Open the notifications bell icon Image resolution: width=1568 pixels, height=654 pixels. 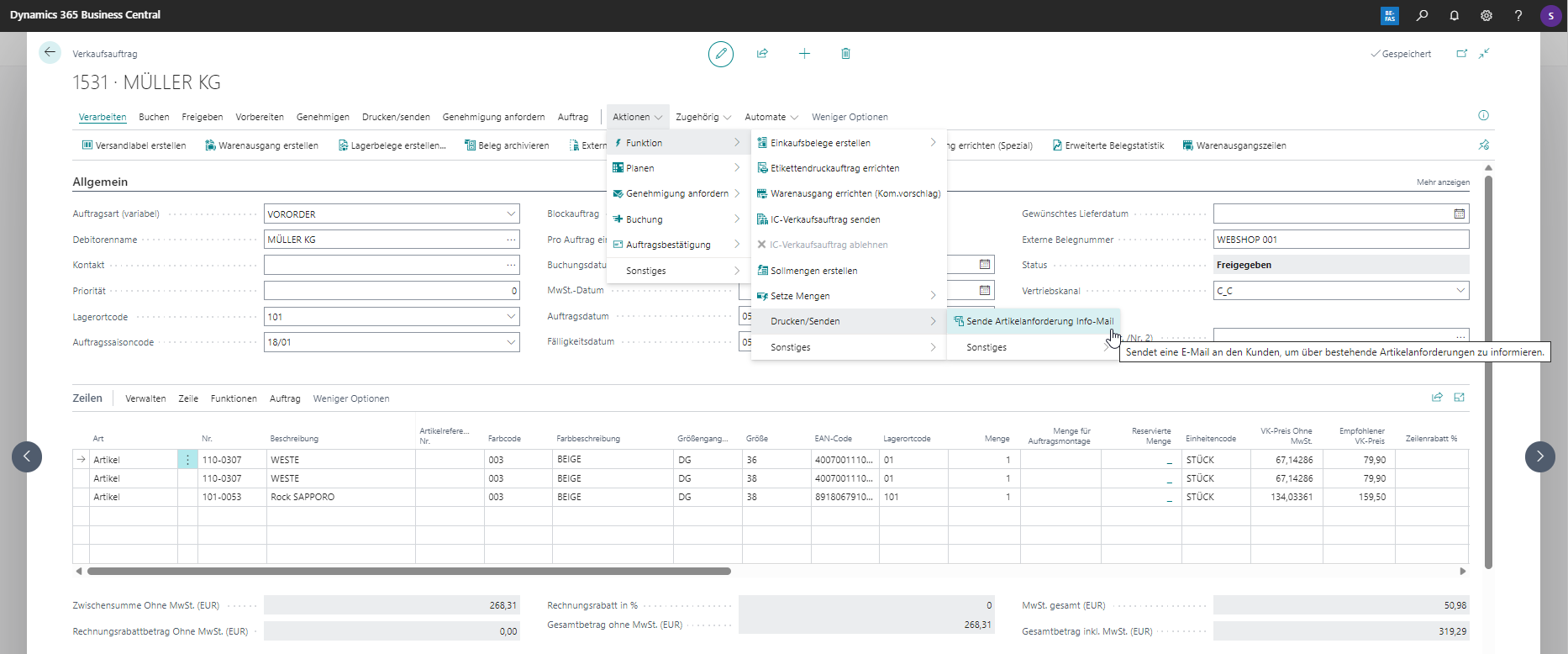pos(1454,15)
